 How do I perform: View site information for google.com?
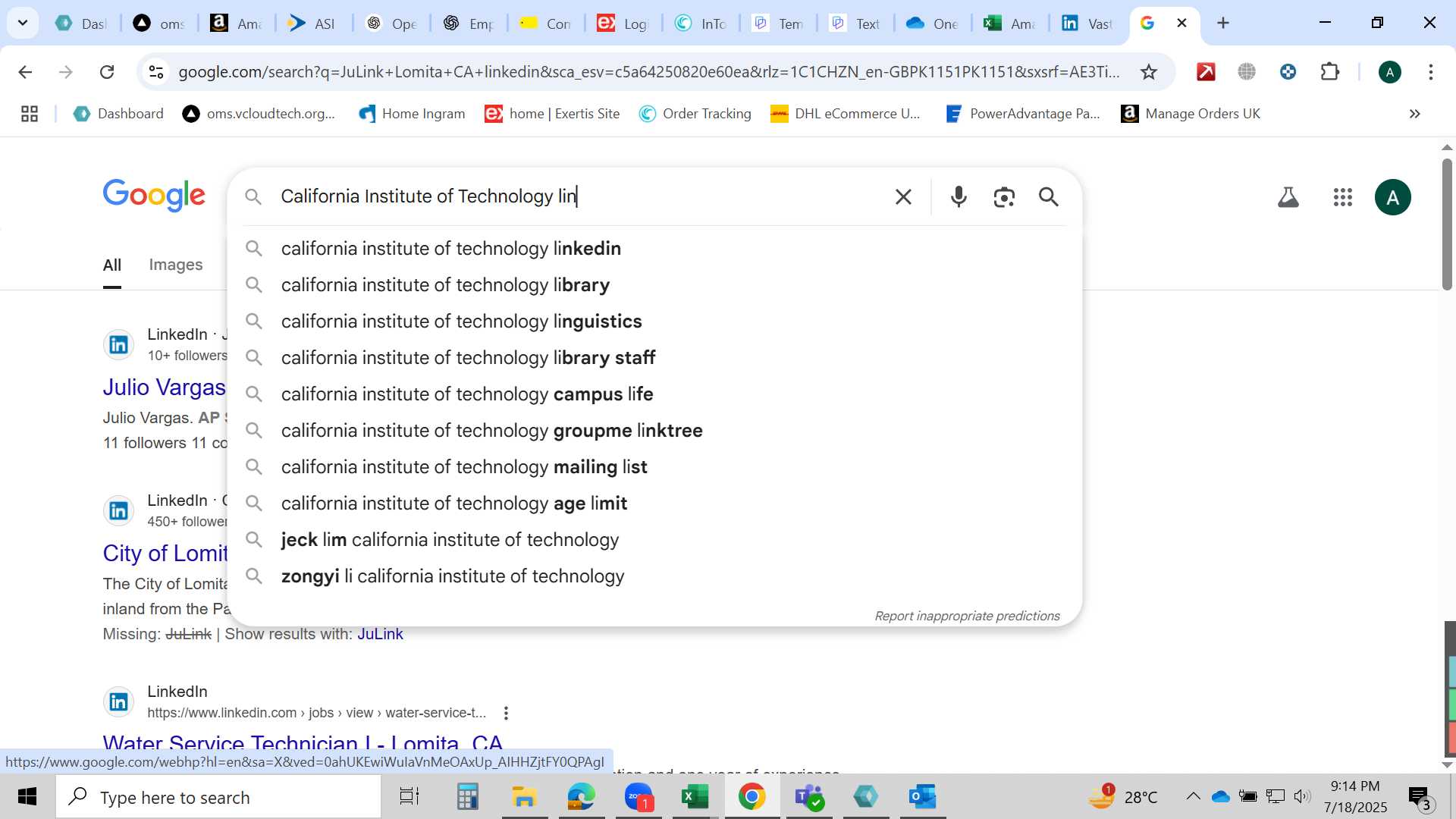156,72
